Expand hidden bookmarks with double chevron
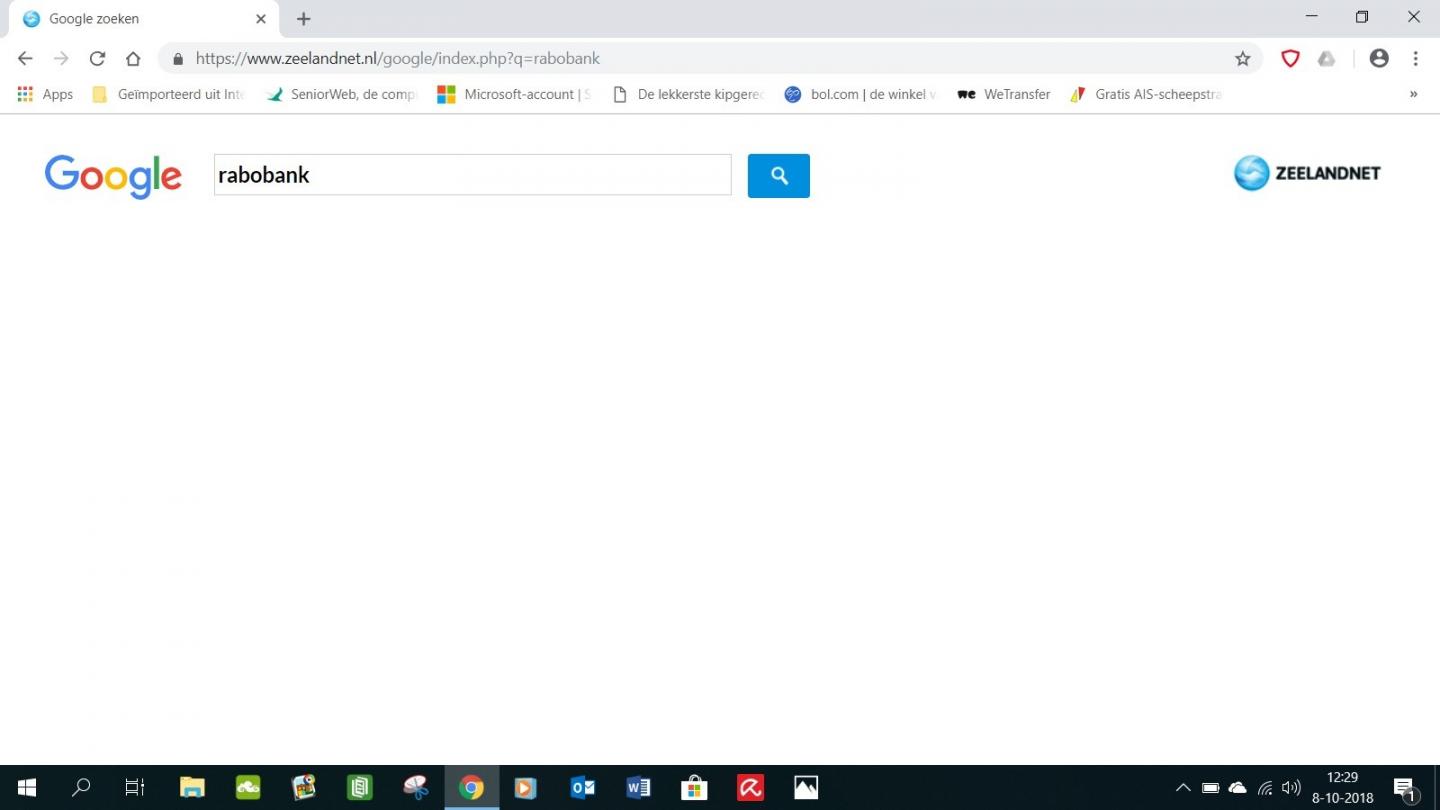Viewport: 1440px width, 810px height. (1413, 94)
